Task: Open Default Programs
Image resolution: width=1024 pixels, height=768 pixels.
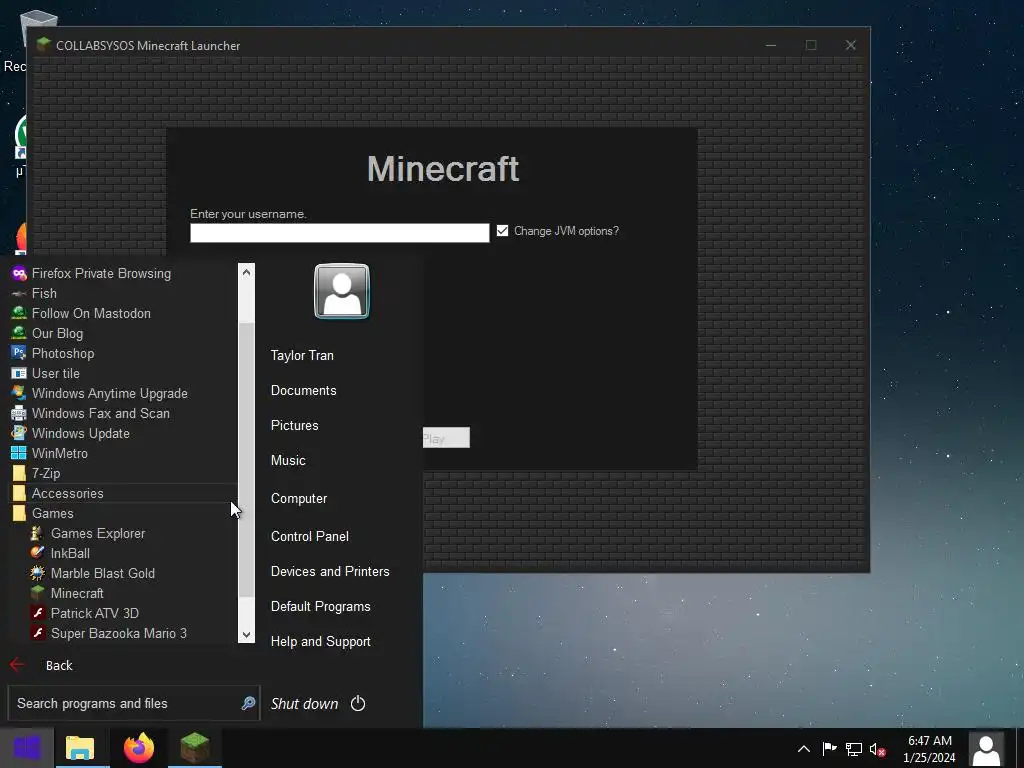Action: [321, 607]
